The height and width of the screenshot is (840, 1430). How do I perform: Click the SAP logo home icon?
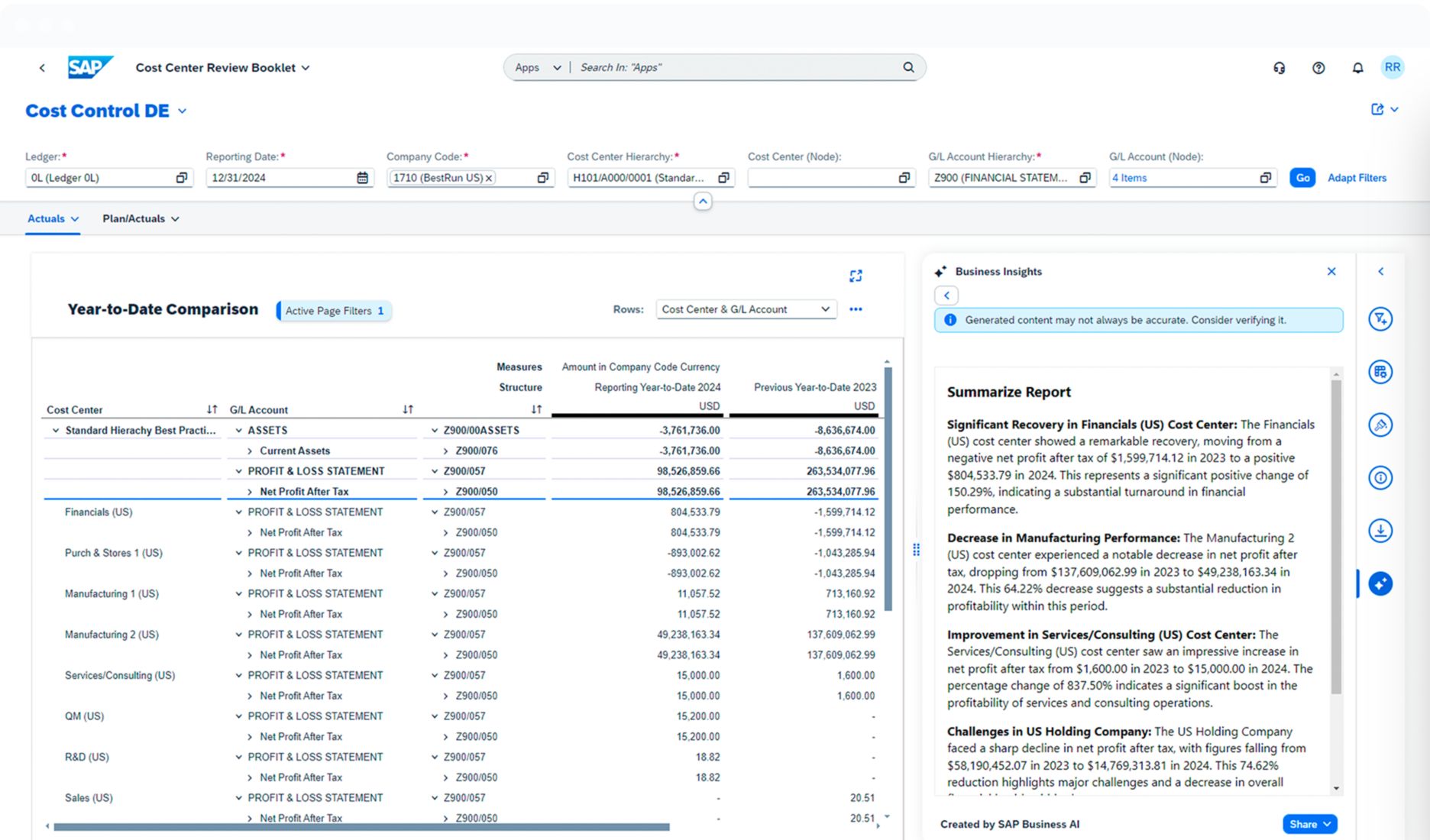click(90, 67)
